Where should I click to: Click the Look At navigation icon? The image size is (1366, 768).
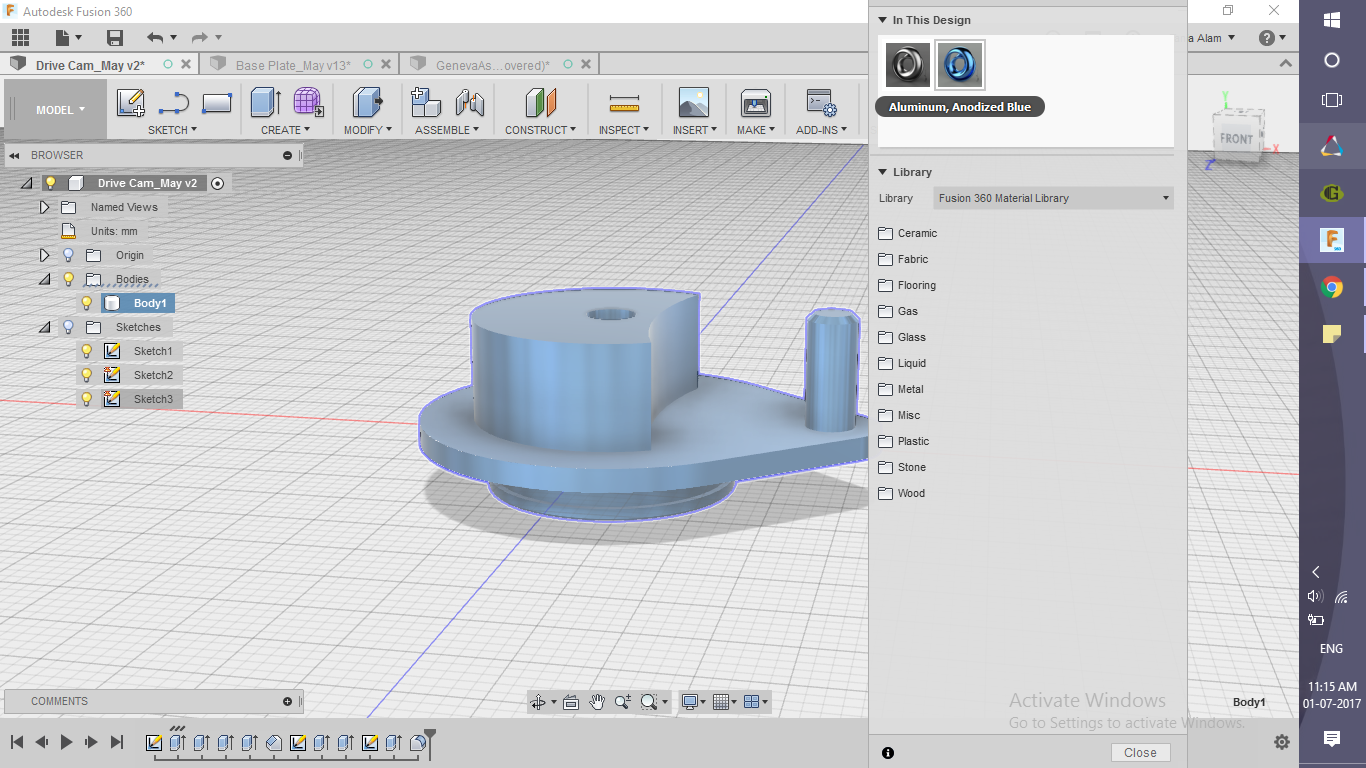(x=571, y=702)
